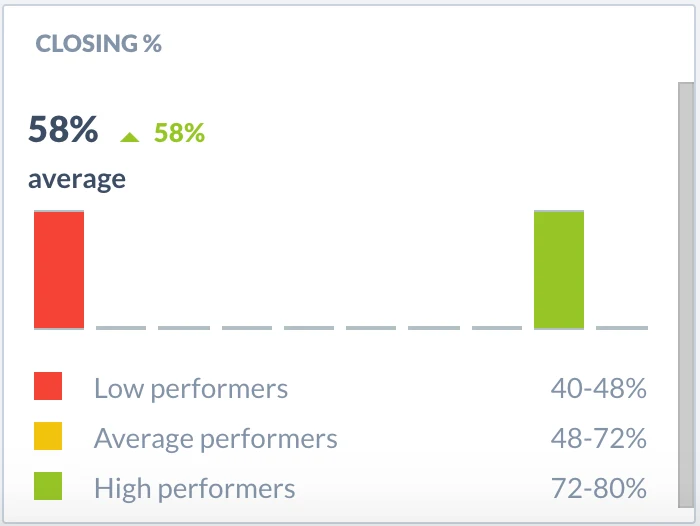Click the large dark 58% average value

pyautogui.click(x=63, y=129)
